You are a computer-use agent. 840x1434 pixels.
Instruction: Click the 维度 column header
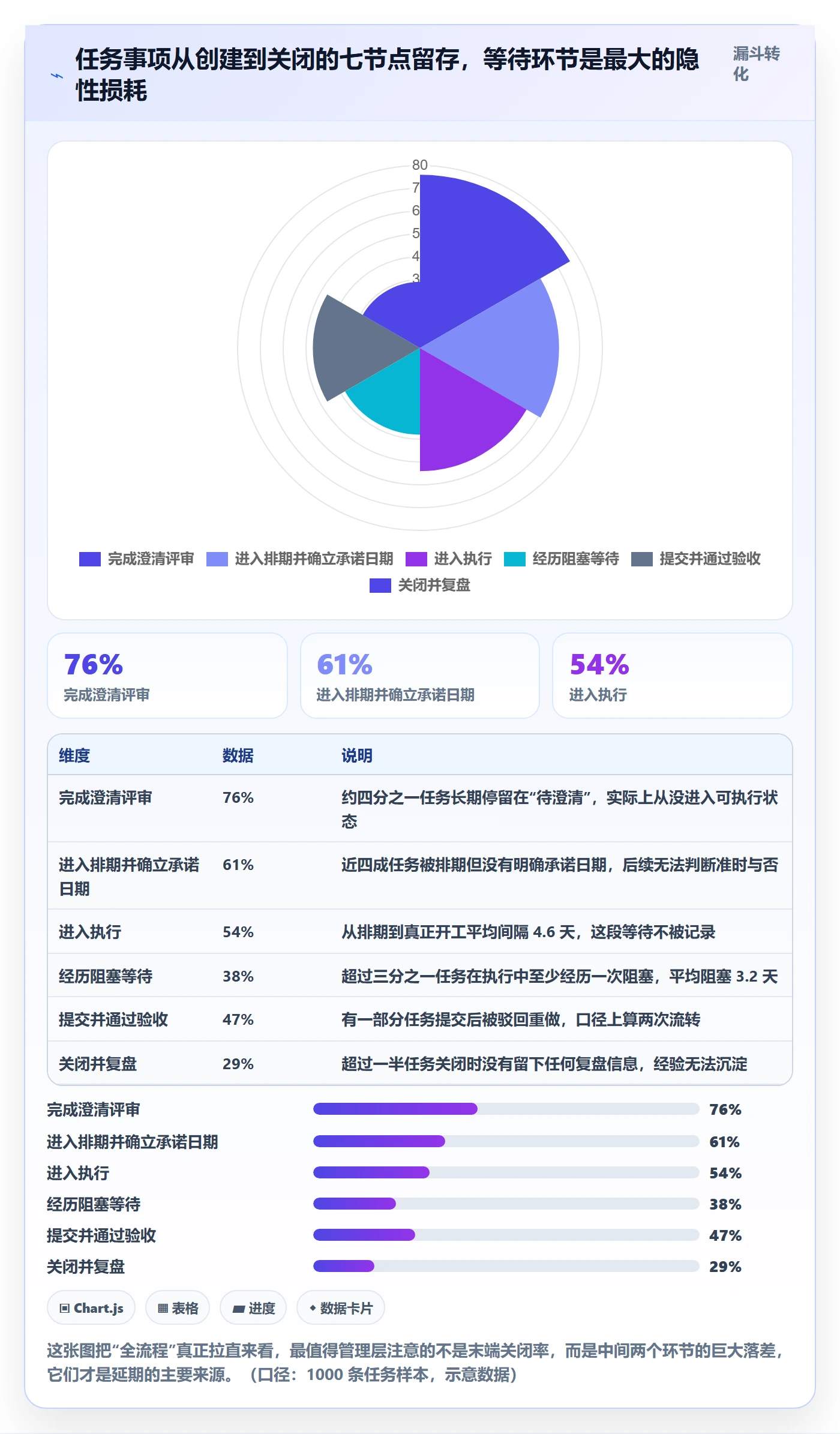pyautogui.click(x=74, y=755)
